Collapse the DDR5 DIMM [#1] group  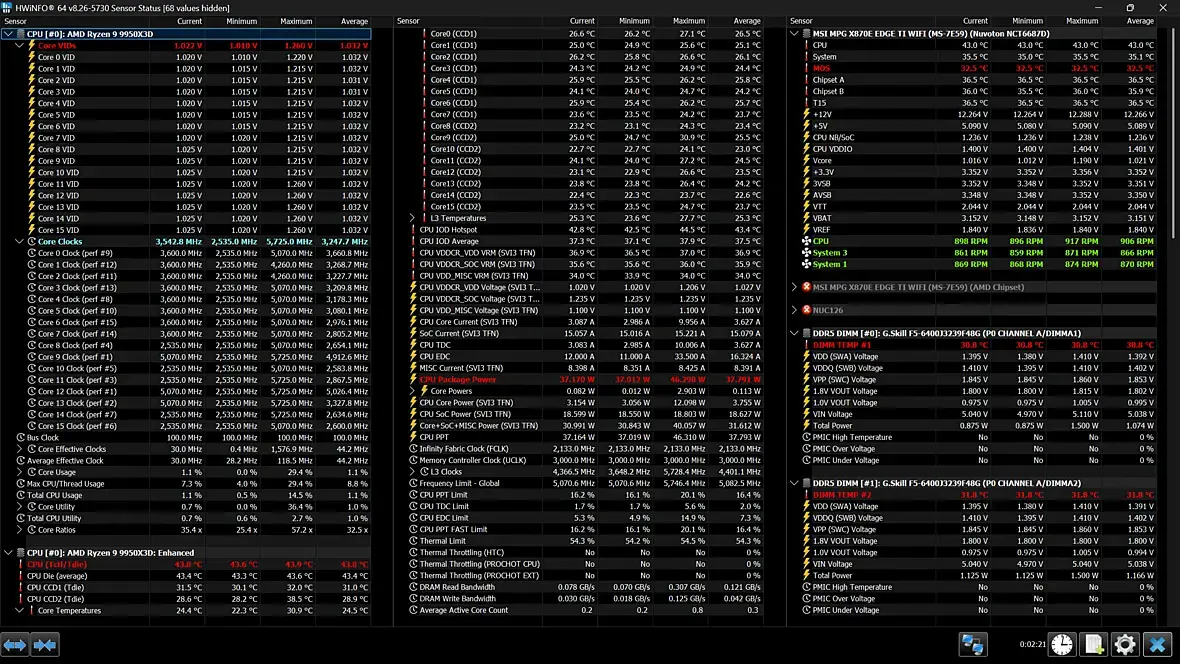pyautogui.click(x=794, y=483)
